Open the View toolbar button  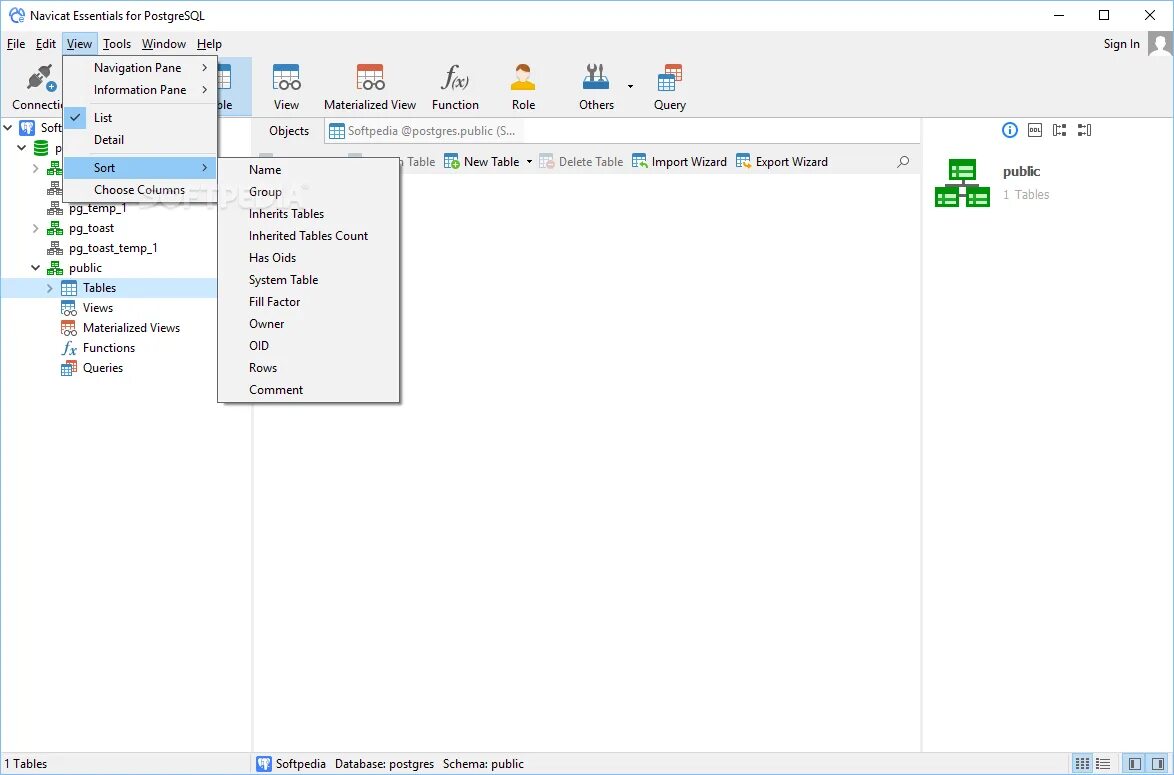coord(286,87)
